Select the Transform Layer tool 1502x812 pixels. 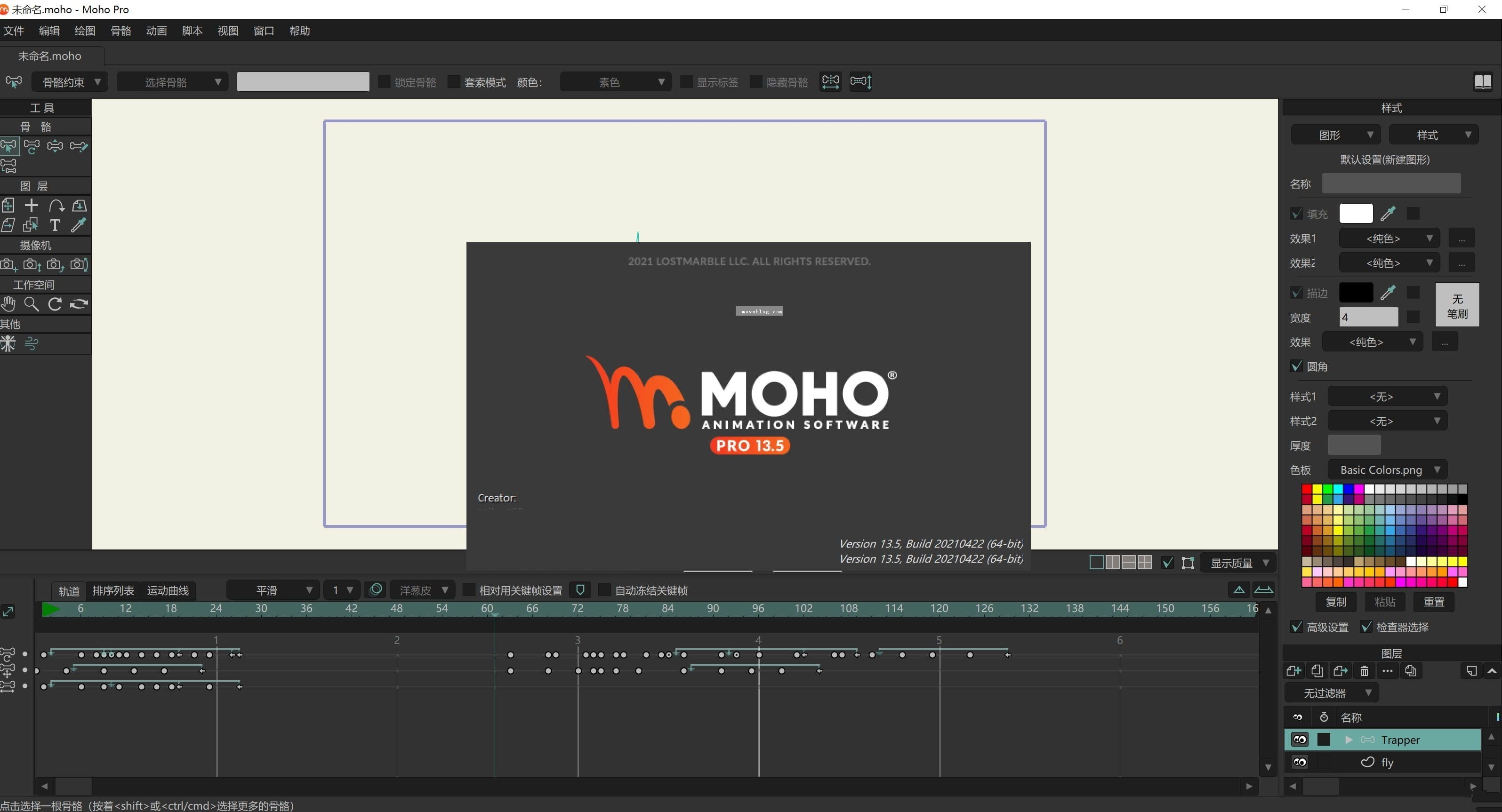click(9, 206)
